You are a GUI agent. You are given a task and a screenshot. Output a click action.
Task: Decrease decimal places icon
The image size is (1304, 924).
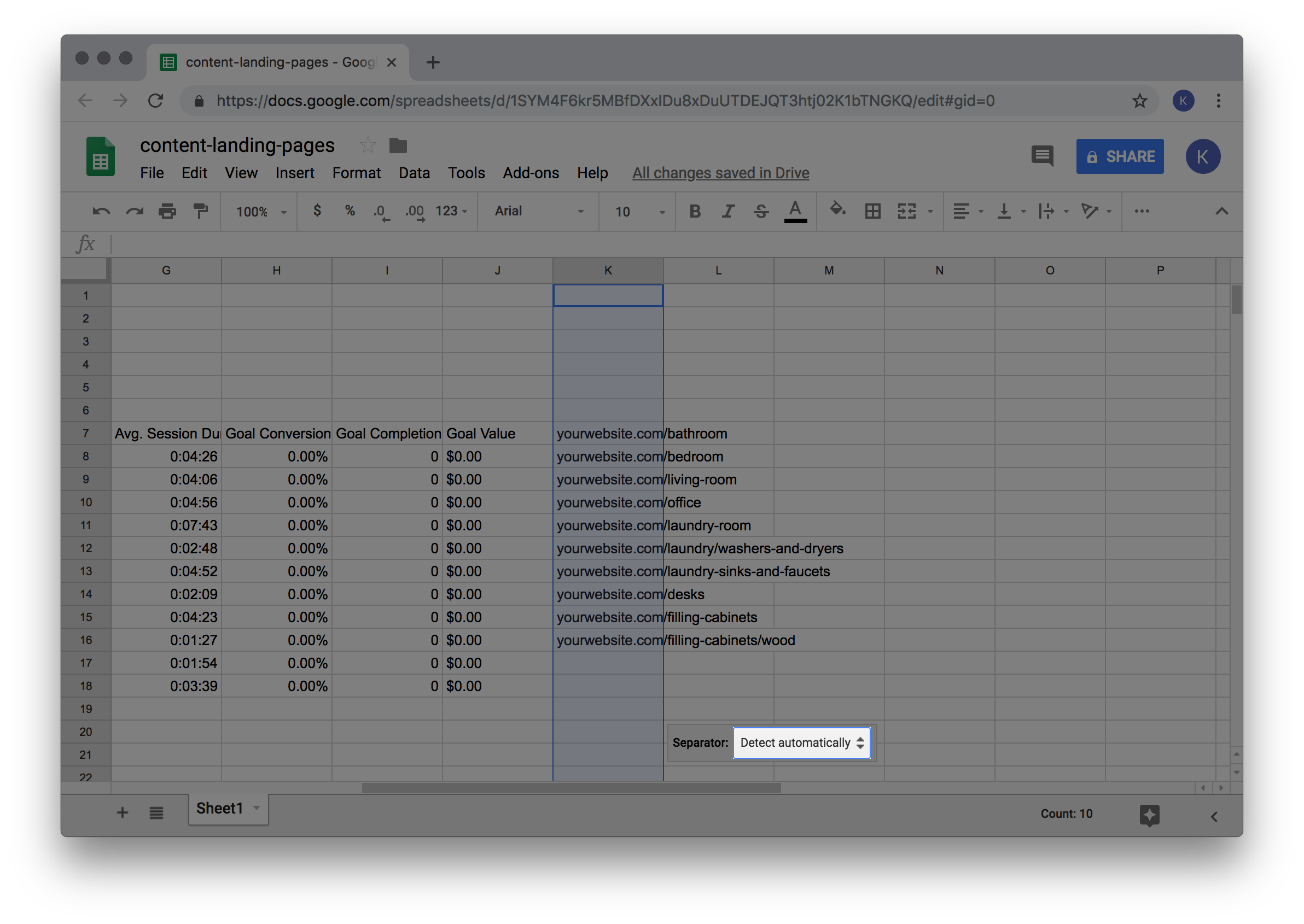[381, 212]
